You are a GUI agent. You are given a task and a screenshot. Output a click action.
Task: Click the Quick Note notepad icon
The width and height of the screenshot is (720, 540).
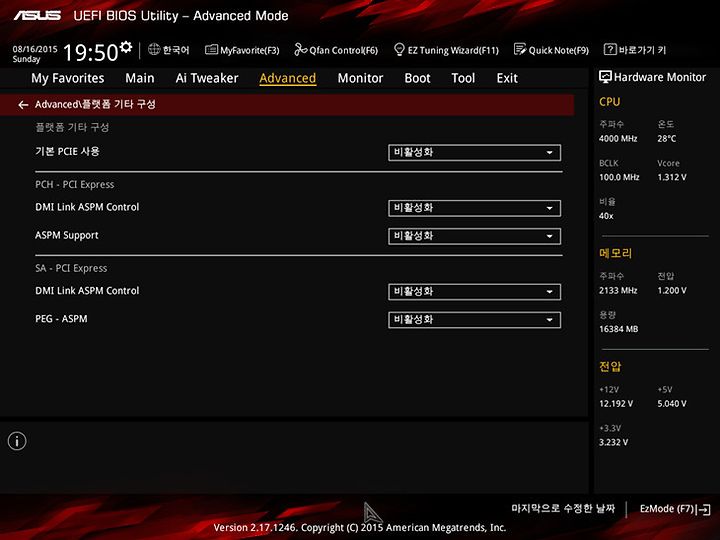520,49
